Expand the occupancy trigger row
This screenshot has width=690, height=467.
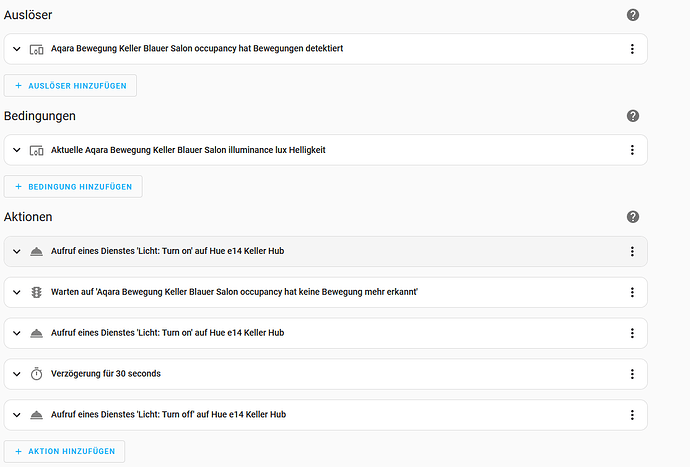[17, 49]
